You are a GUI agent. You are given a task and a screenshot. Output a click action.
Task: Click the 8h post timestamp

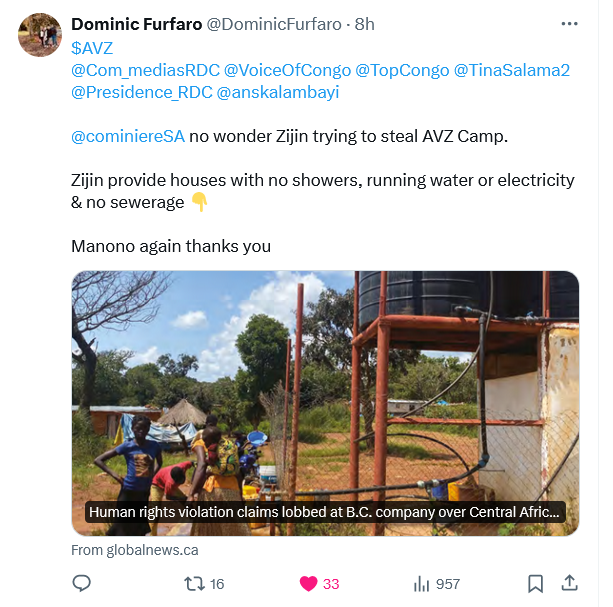pos(365,24)
